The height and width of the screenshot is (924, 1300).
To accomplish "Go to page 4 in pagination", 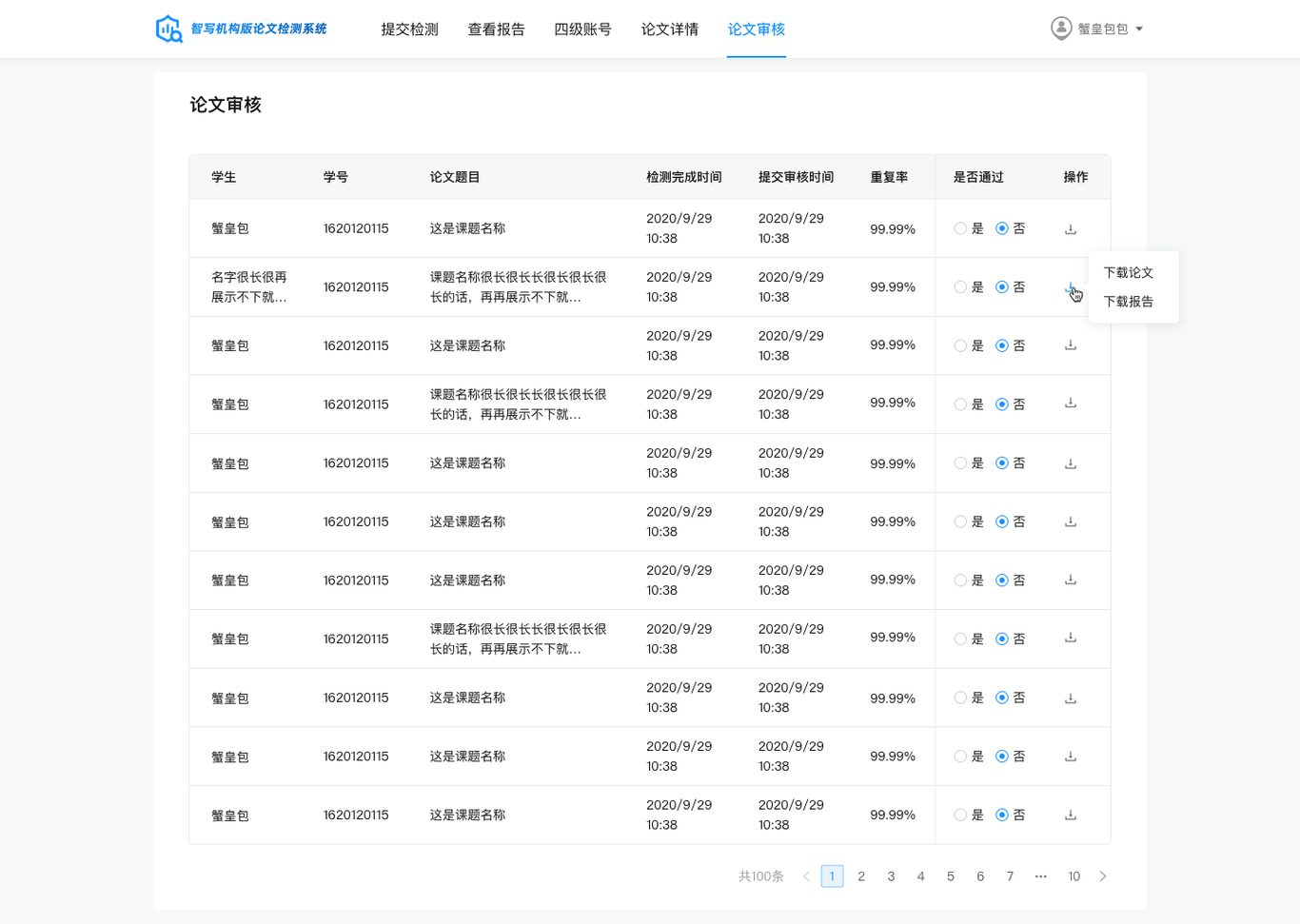I will (920, 876).
